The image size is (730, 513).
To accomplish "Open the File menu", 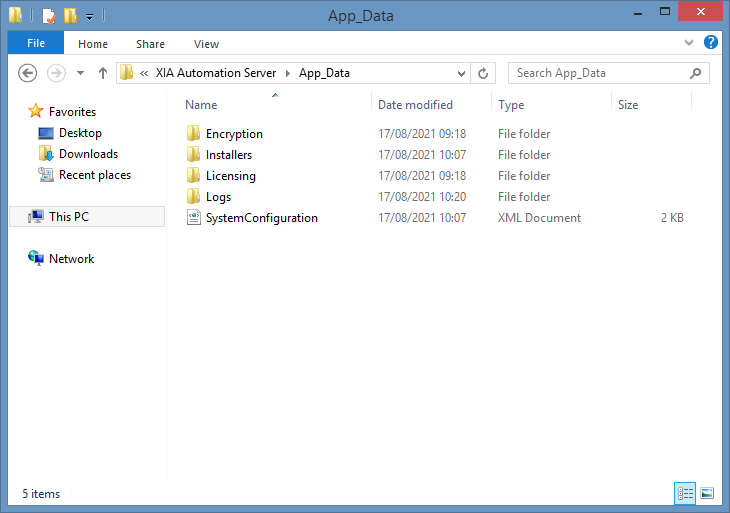I will coord(36,43).
